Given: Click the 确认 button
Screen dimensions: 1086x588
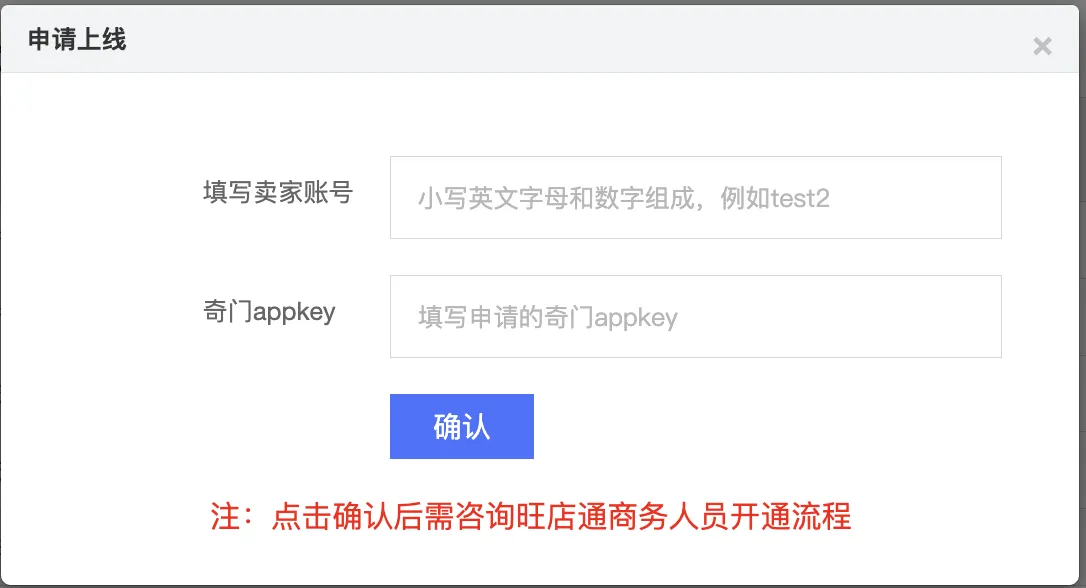Looking at the screenshot, I should [x=461, y=426].
